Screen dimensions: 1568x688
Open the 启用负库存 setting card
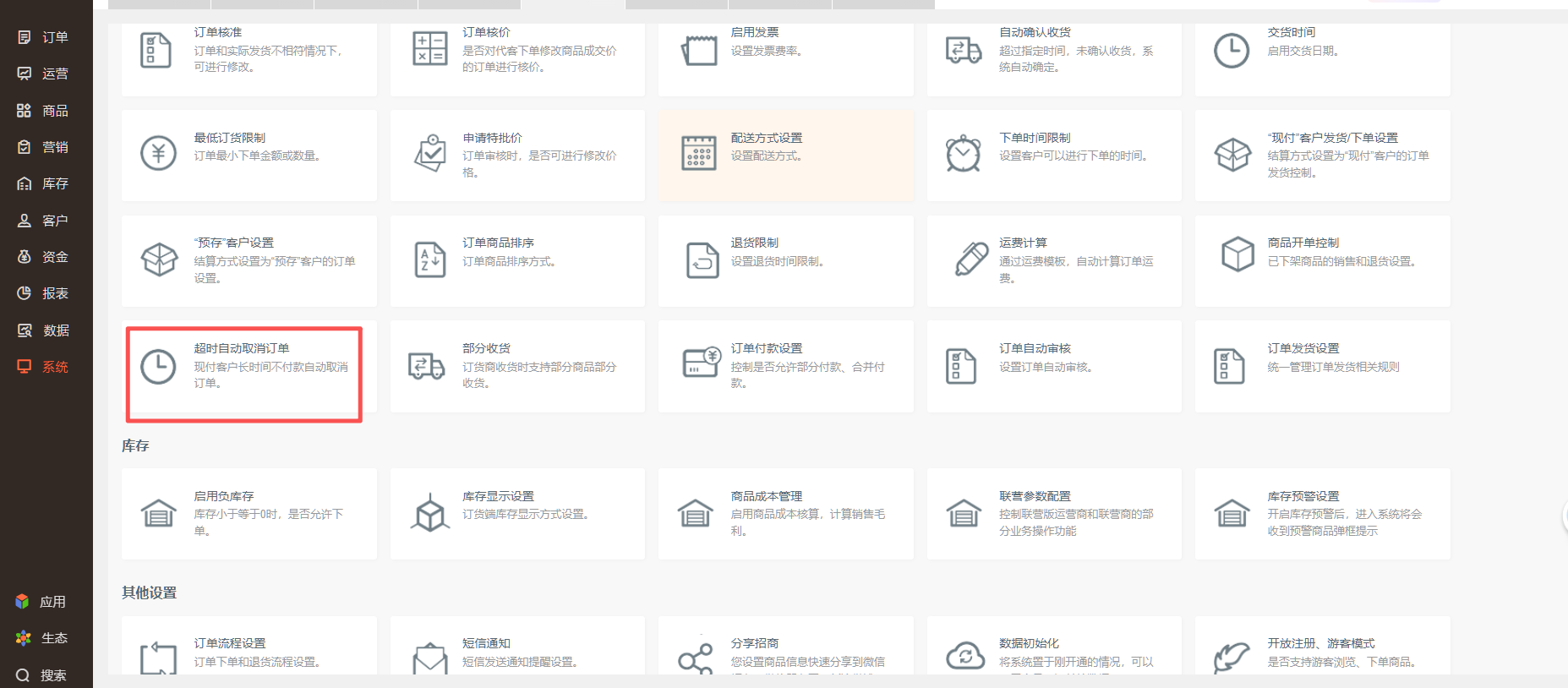click(249, 514)
